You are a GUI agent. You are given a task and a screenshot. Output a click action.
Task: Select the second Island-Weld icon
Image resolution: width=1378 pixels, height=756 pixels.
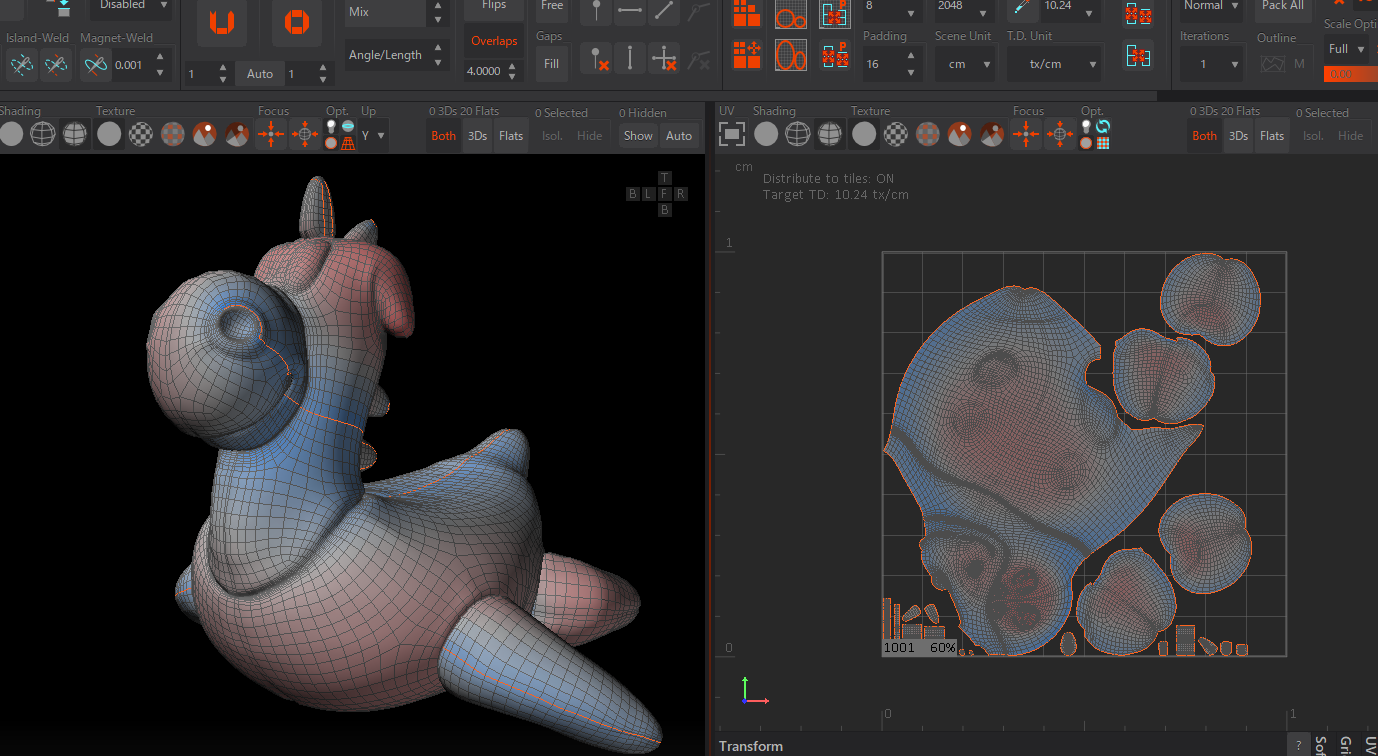[56, 66]
